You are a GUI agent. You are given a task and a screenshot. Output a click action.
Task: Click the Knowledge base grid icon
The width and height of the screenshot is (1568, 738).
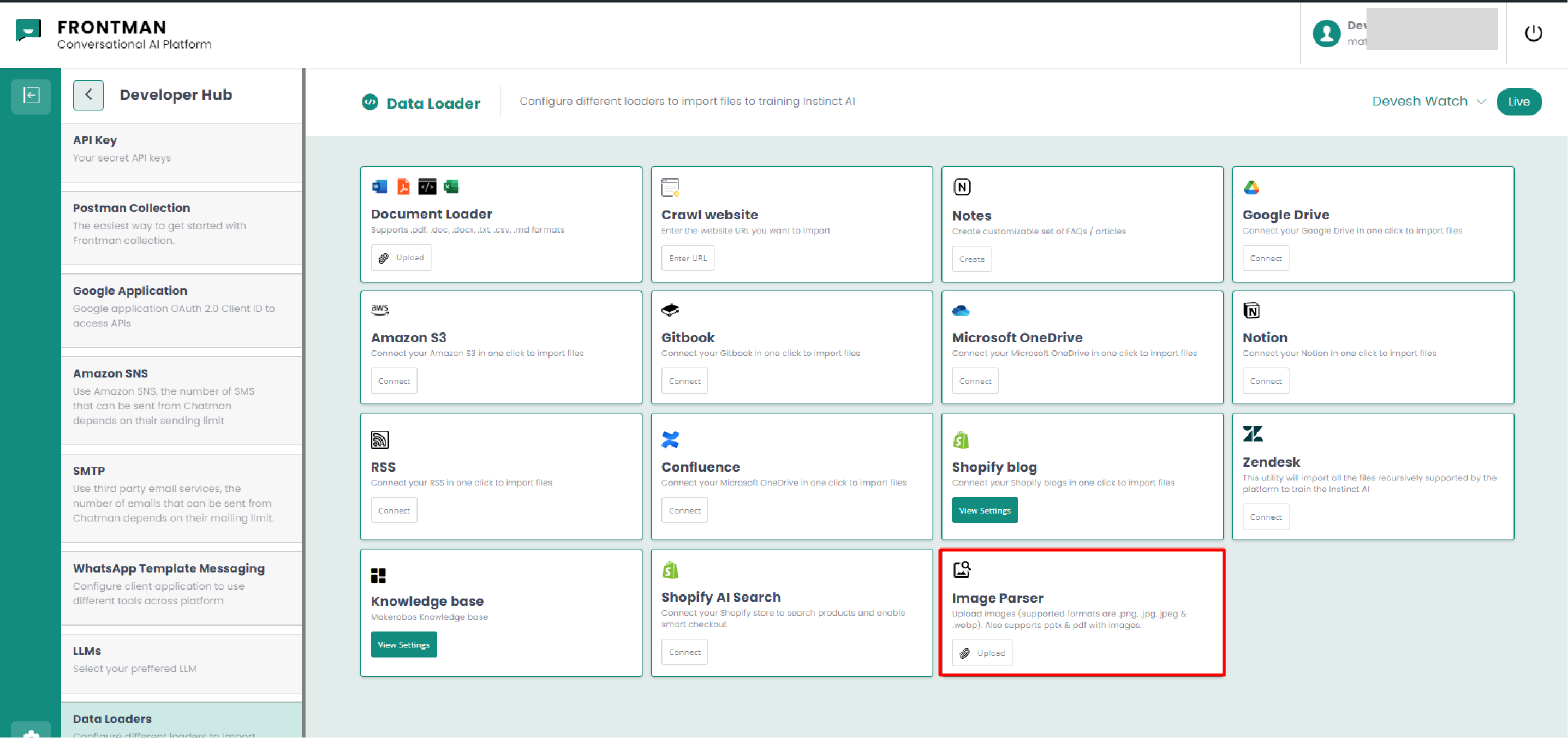[378, 575]
